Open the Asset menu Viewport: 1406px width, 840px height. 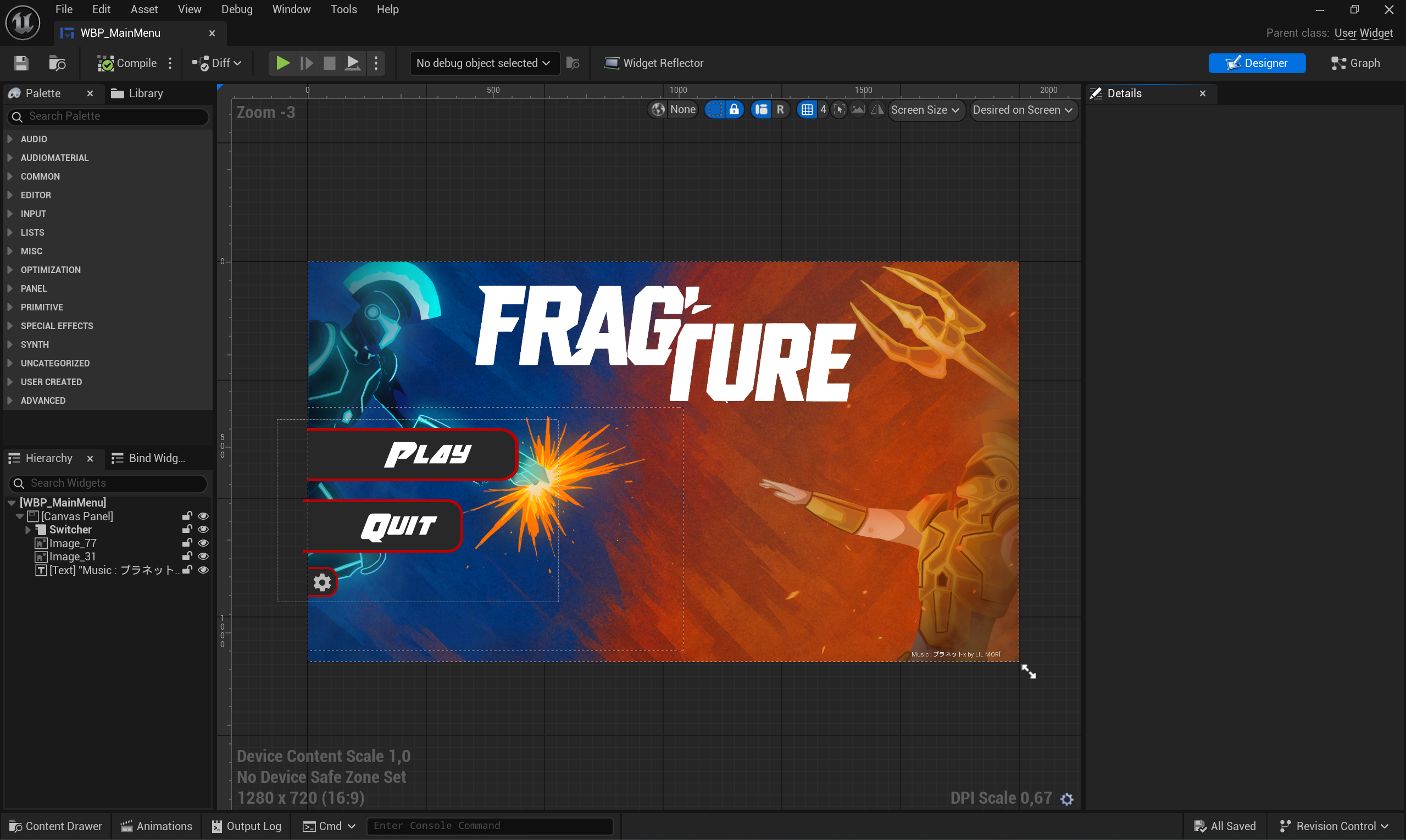(x=144, y=9)
